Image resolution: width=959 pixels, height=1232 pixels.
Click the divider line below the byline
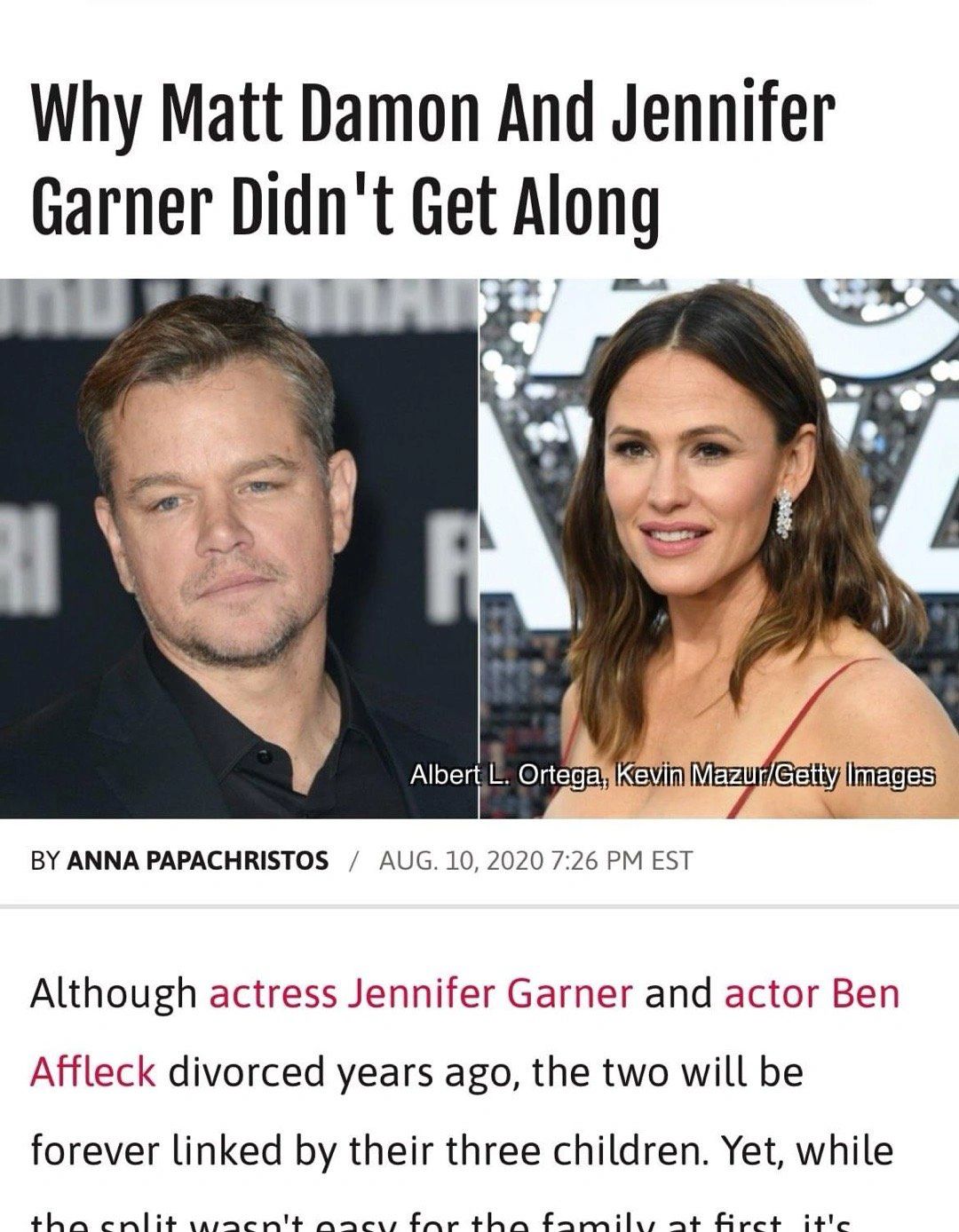click(479, 906)
